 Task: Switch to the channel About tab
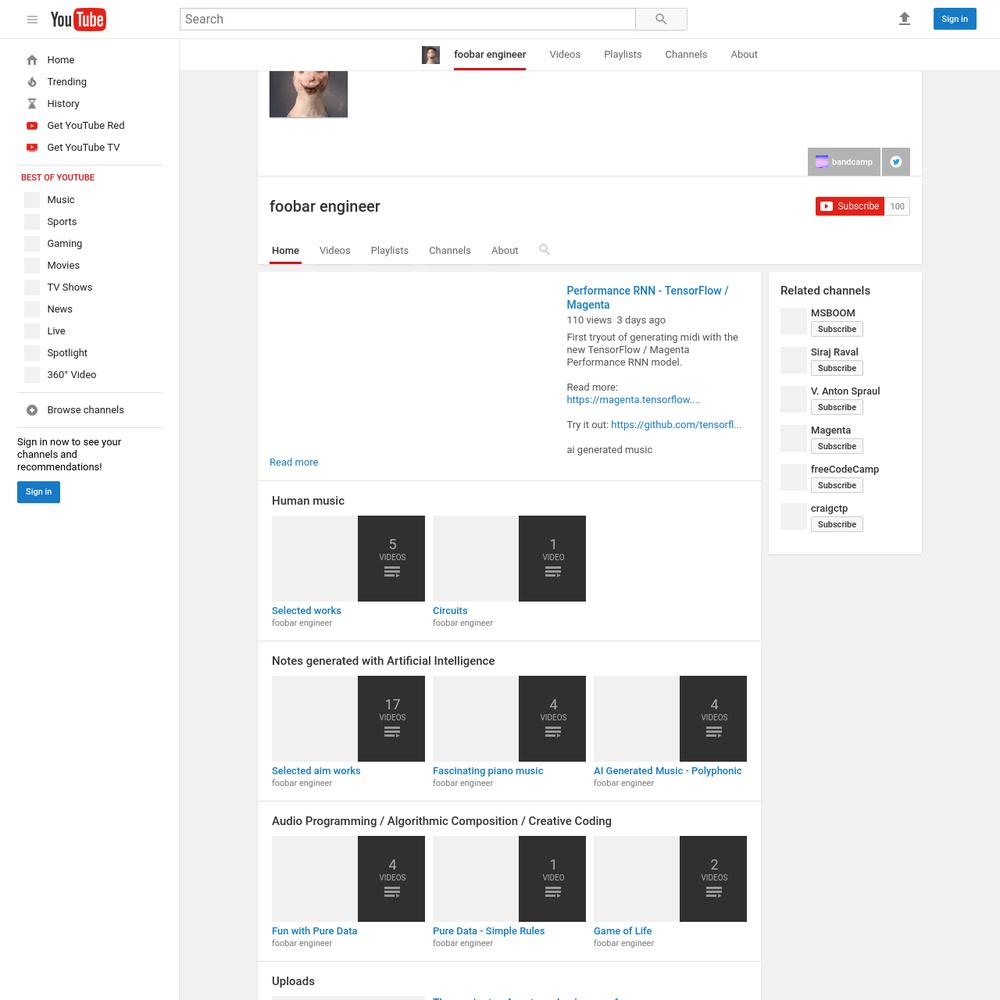tap(504, 251)
